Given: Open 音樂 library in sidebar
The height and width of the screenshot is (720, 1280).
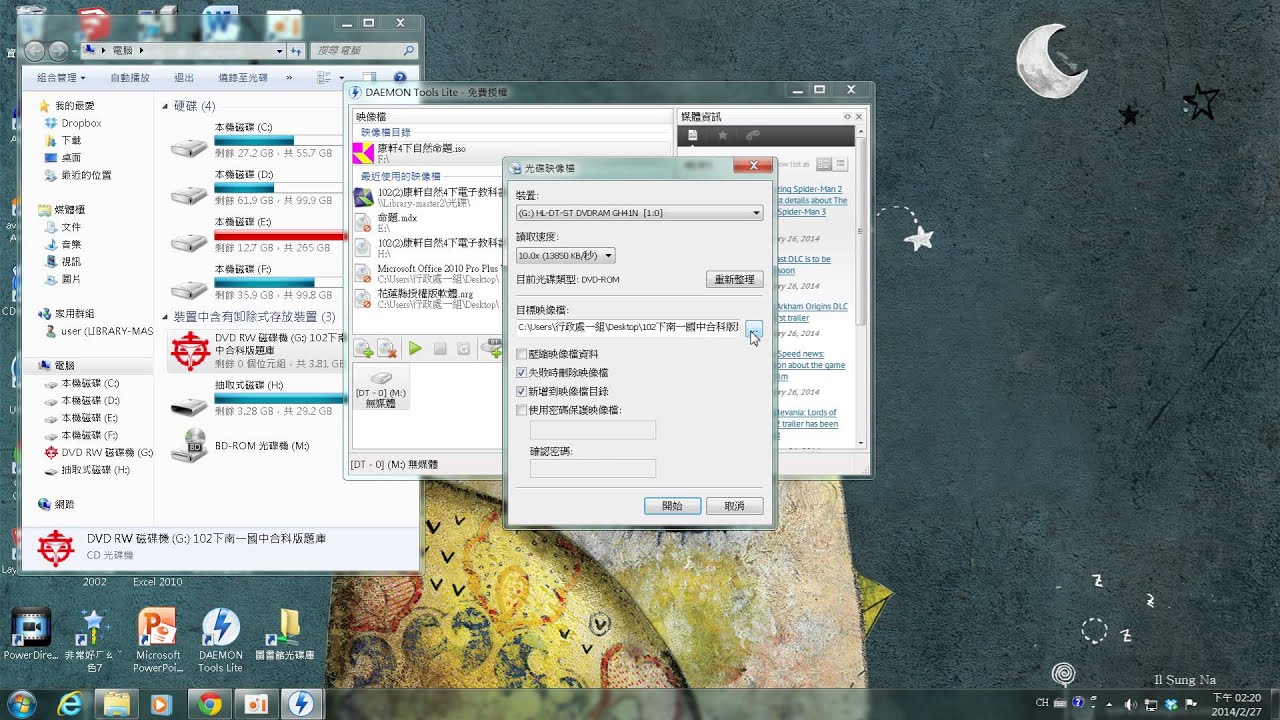Looking at the screenshot, I should [71, 245].
